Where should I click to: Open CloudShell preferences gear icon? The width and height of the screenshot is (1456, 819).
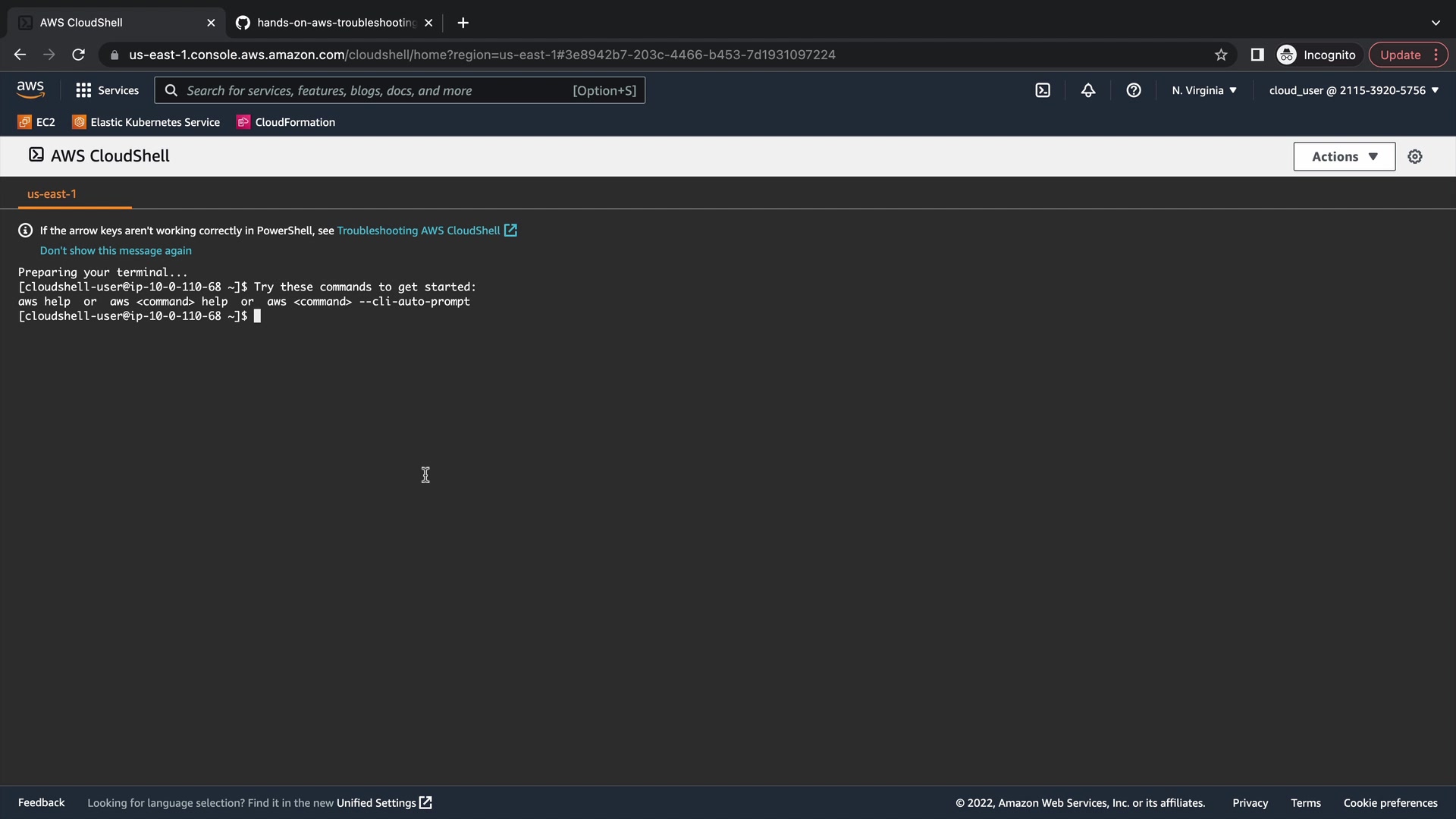click(1415, 157)
